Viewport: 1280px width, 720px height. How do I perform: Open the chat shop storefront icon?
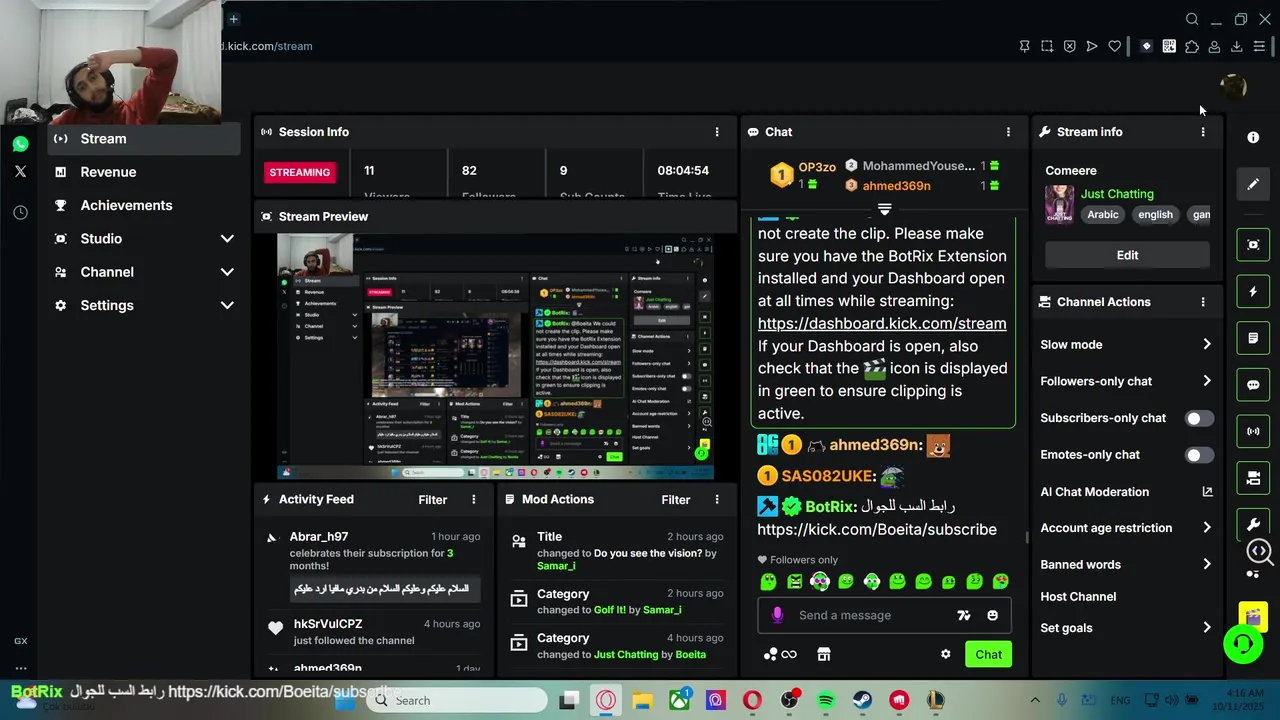(824, 654)
